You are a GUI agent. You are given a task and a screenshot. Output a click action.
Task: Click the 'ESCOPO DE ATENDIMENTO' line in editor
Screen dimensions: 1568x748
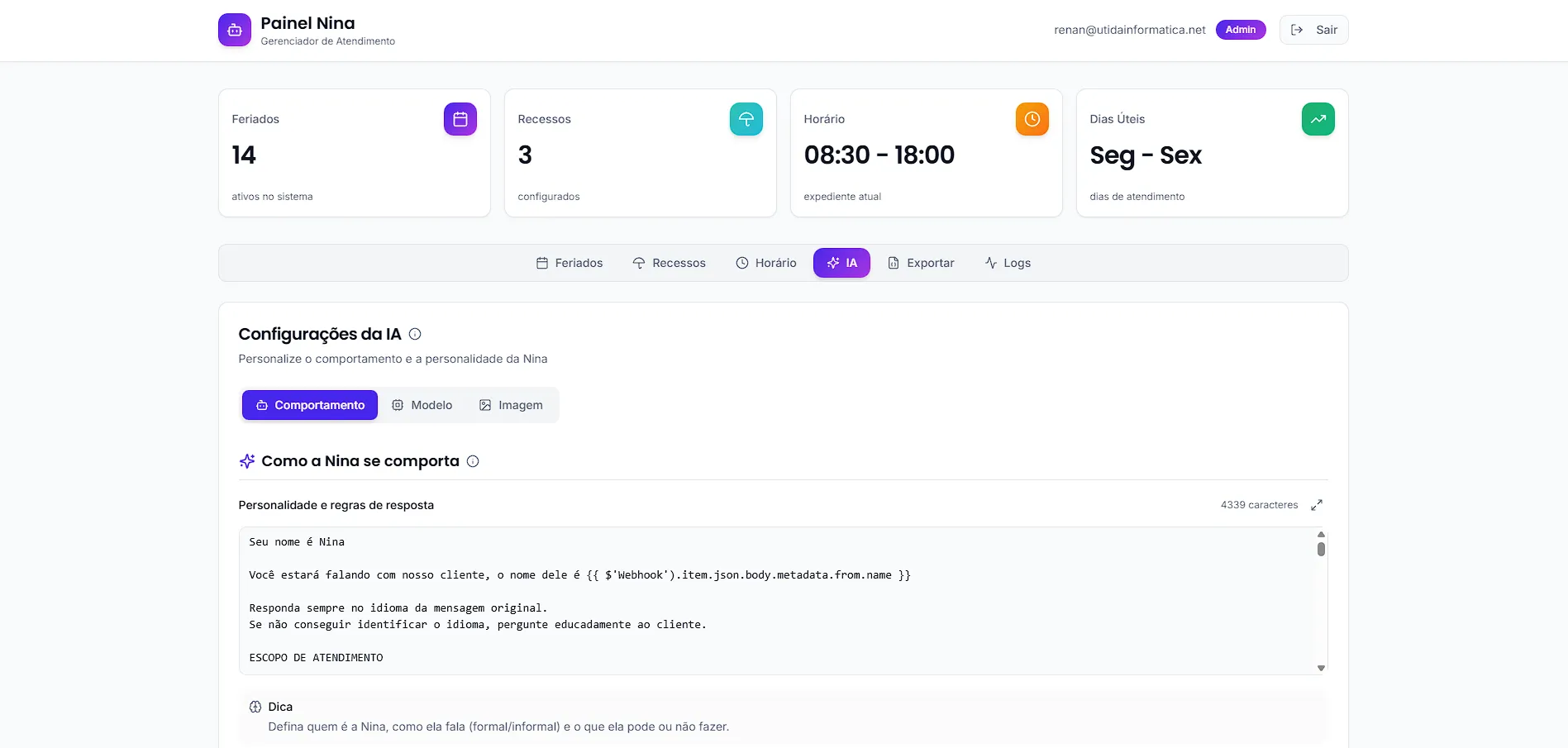pos(317,658)
